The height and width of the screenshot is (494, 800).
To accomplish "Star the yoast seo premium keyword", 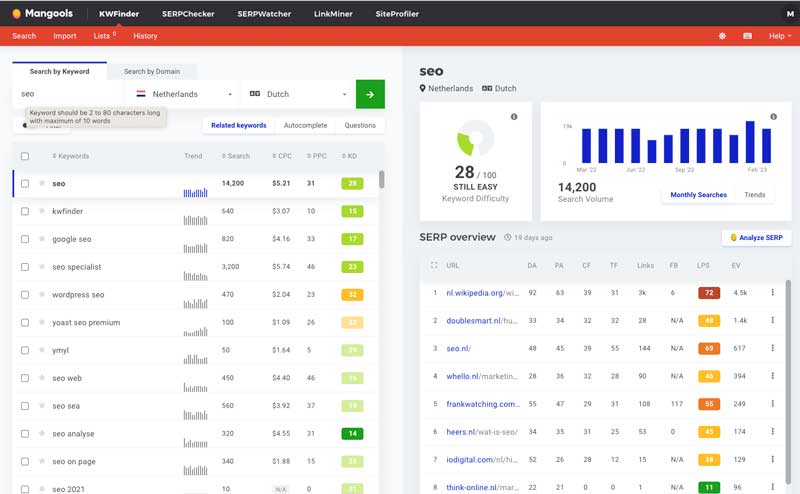I will [x=42, y=322].
